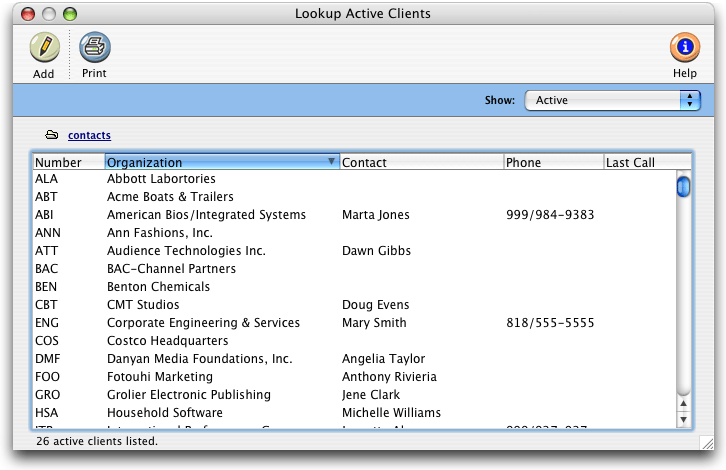Click the vertical scrollbar thumb
The image size is (726, 470).
(683, 187)
